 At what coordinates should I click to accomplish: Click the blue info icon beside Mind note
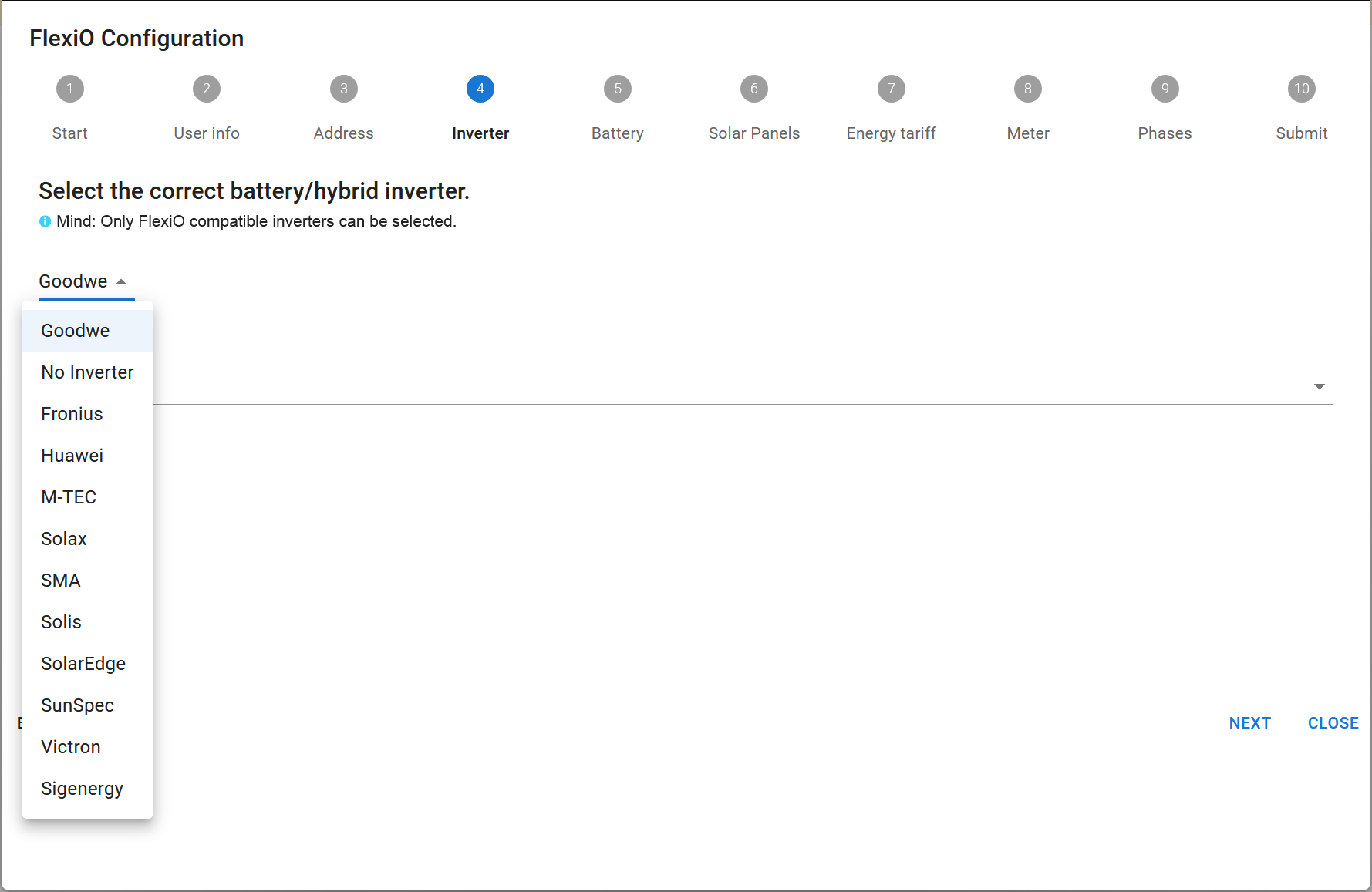(x=45, y=222)
